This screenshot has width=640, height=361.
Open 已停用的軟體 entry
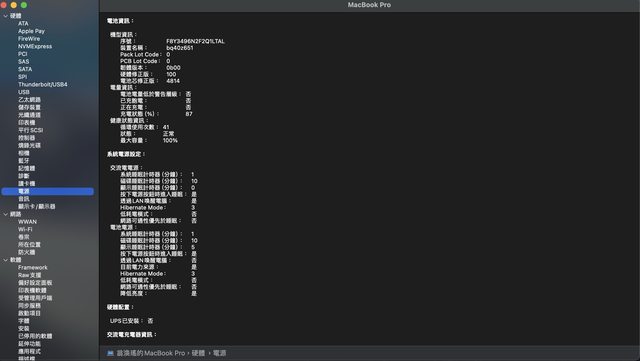point(35,336)
